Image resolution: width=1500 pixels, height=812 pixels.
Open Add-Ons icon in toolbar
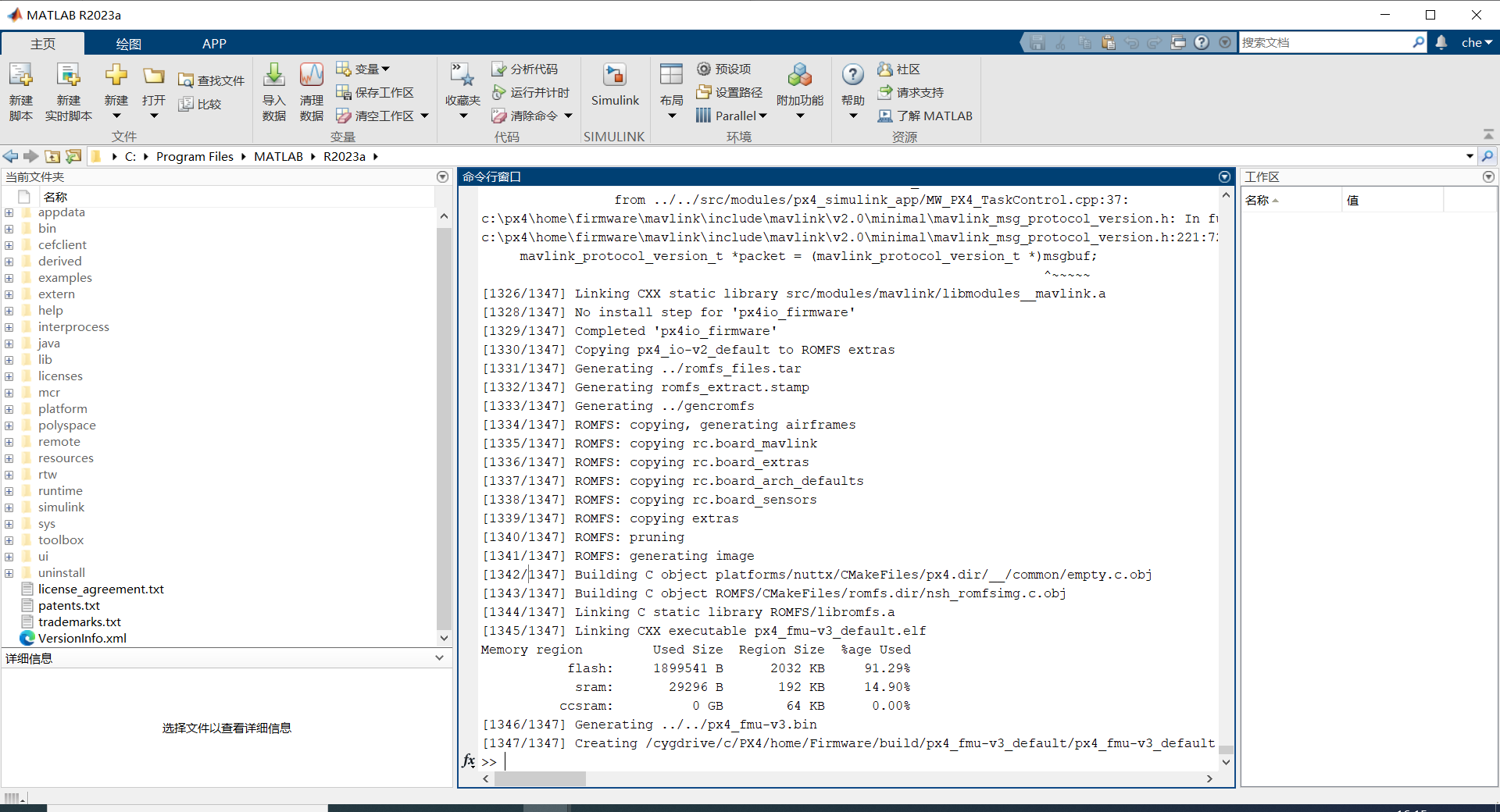tap(799, 76)
